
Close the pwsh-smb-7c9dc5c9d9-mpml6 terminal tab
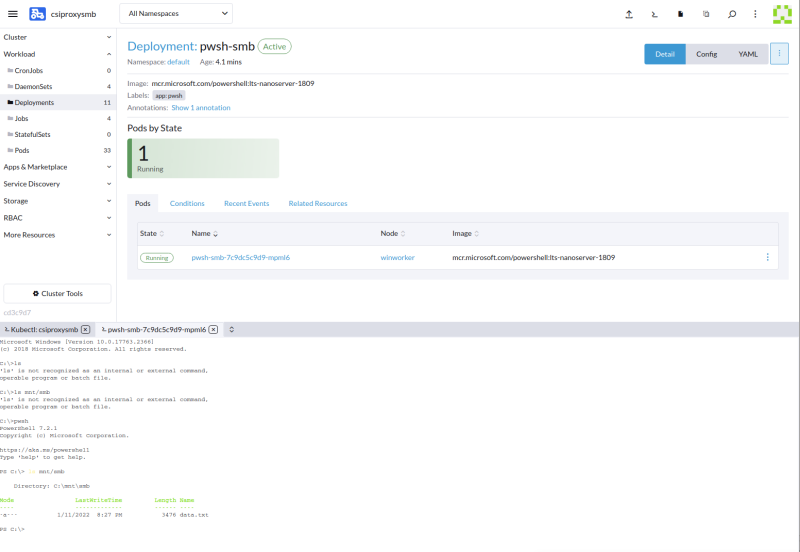click(x=213, y=330)
